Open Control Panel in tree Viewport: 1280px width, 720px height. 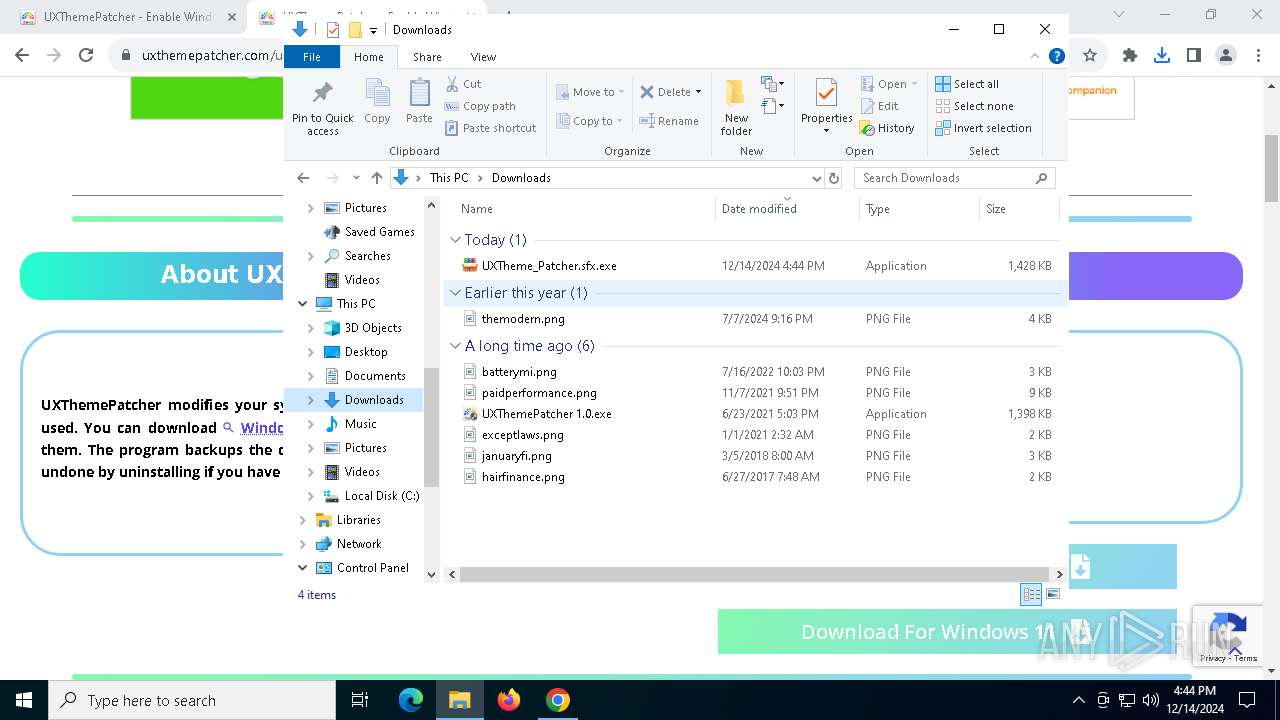[x=372, y=568]
